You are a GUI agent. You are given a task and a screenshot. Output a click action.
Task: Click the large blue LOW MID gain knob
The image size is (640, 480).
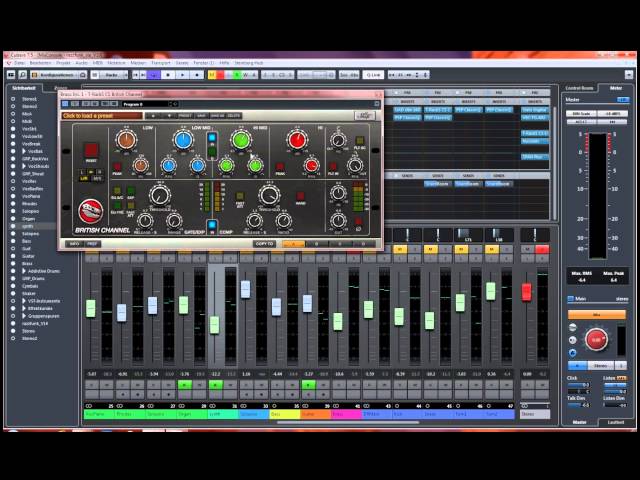[183, 140]
